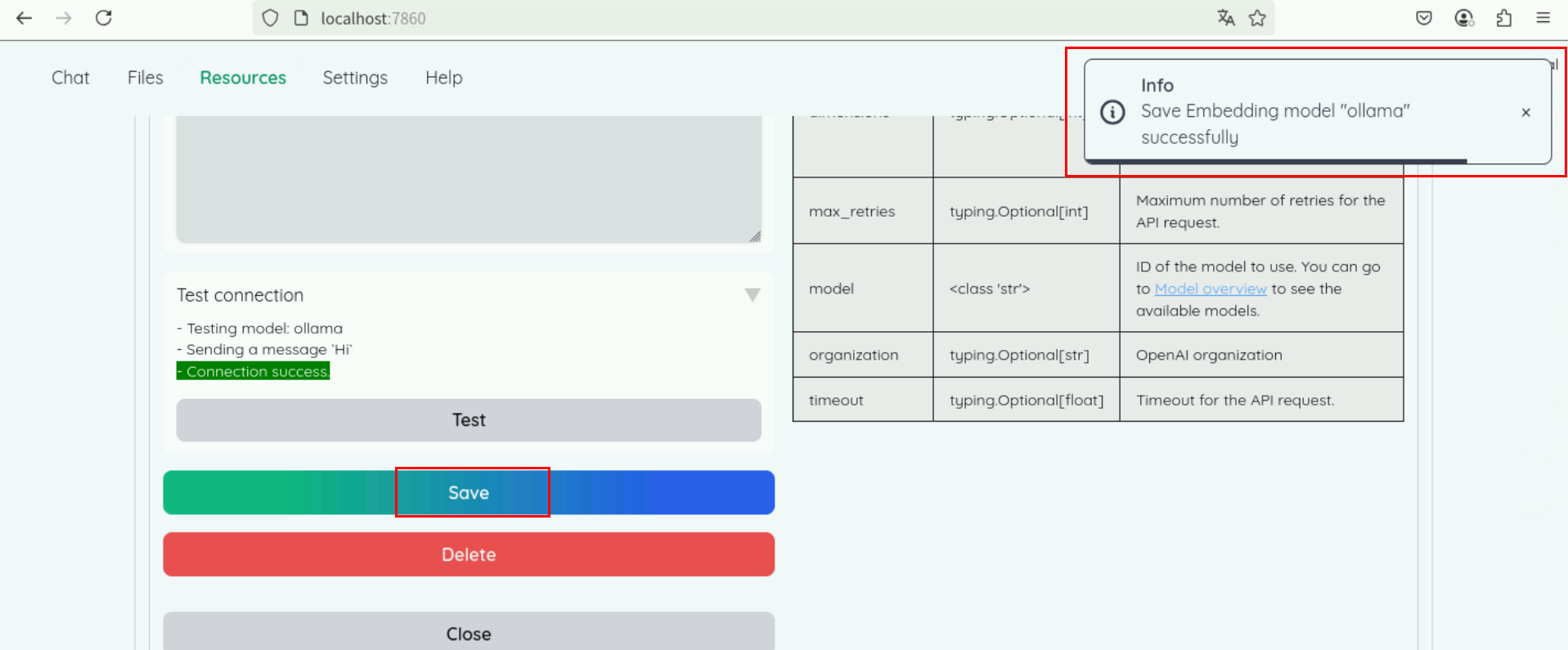Image resolution: width=1568 pixels, height=650 pixels.
Task: Click the 'Save Embedding model' notification message
Action: tap(1275, 123)
